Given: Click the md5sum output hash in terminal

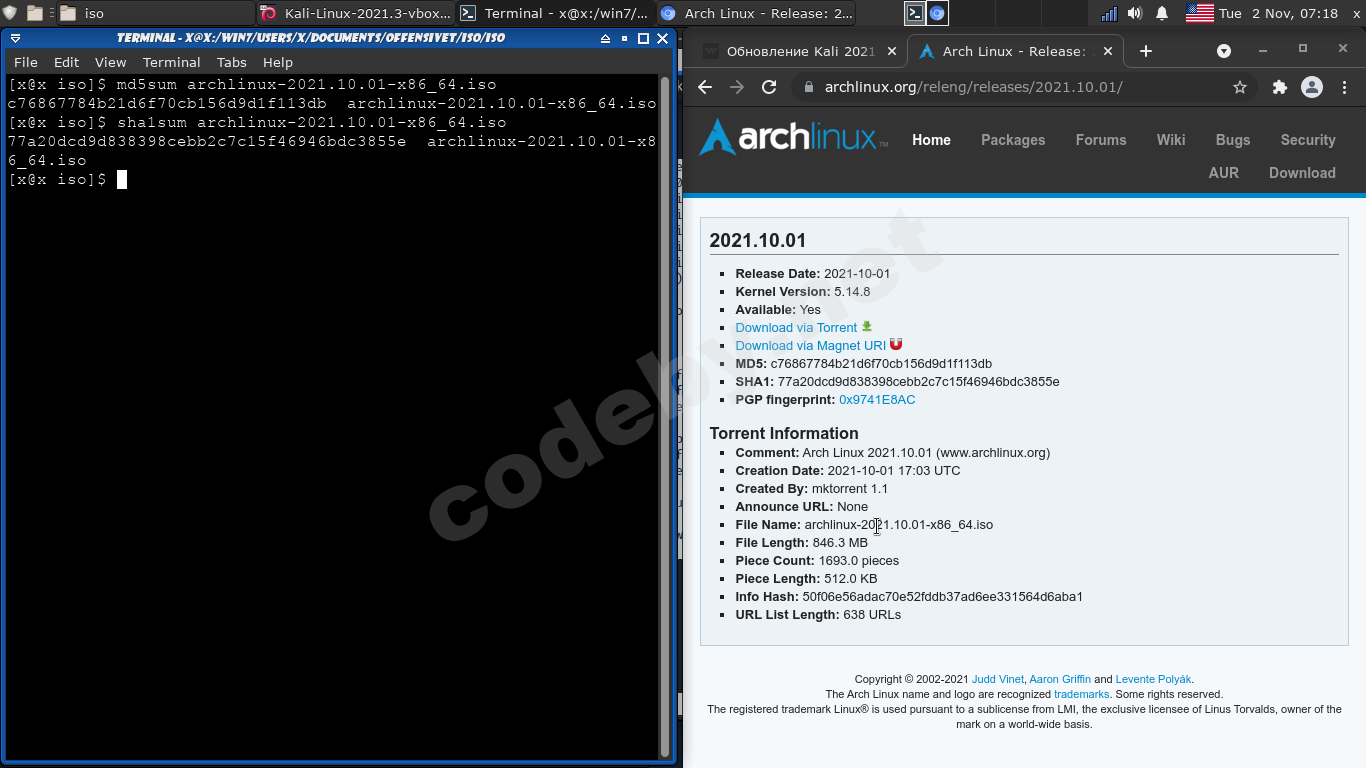Looking at the screenshot, I should tap(167, 104).
